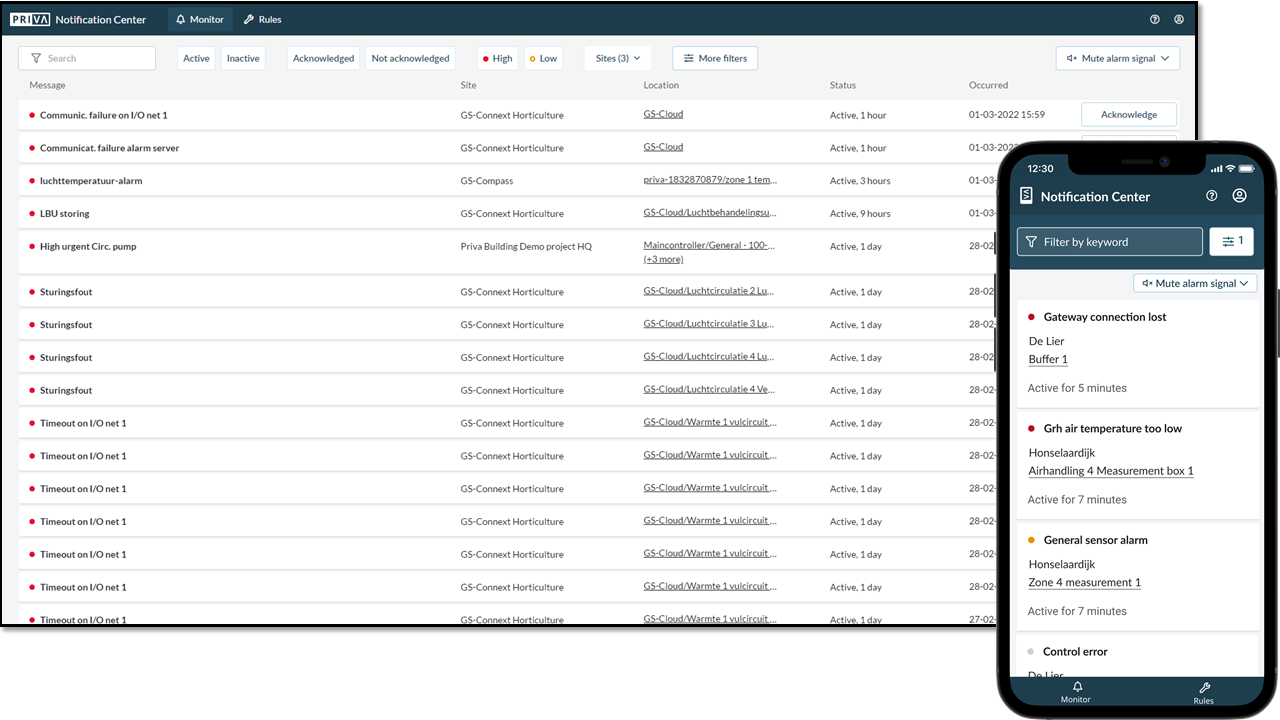Viewport: 1280px width, 720px height.
Task: Click Active, 3 hours status cell
Action: (860, 181)
